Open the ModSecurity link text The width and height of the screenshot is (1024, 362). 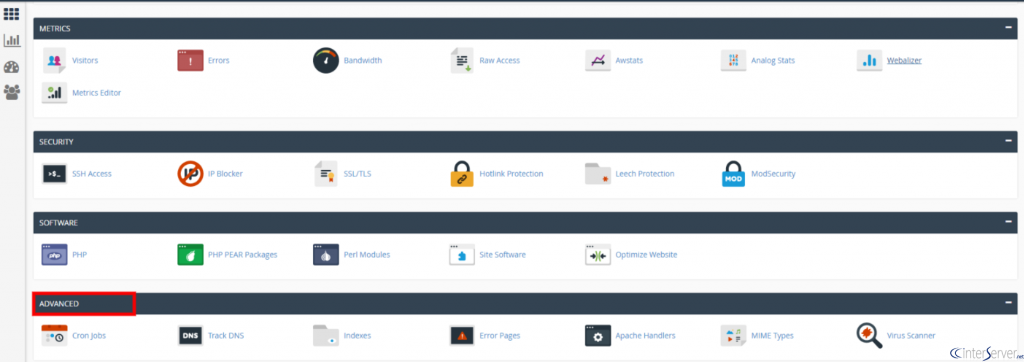coord(773,174)
